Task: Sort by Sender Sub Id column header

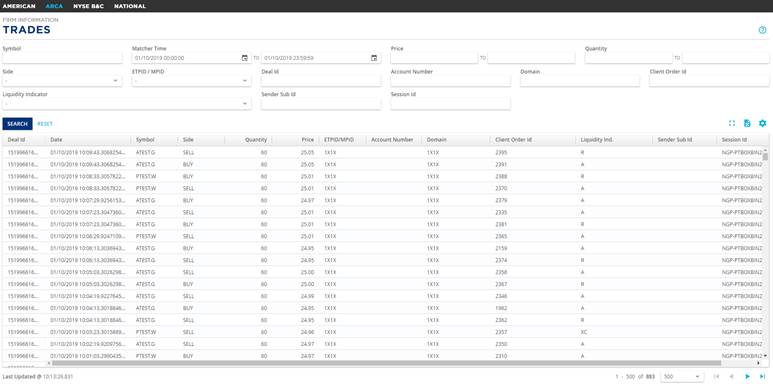Action: (675, 140)
